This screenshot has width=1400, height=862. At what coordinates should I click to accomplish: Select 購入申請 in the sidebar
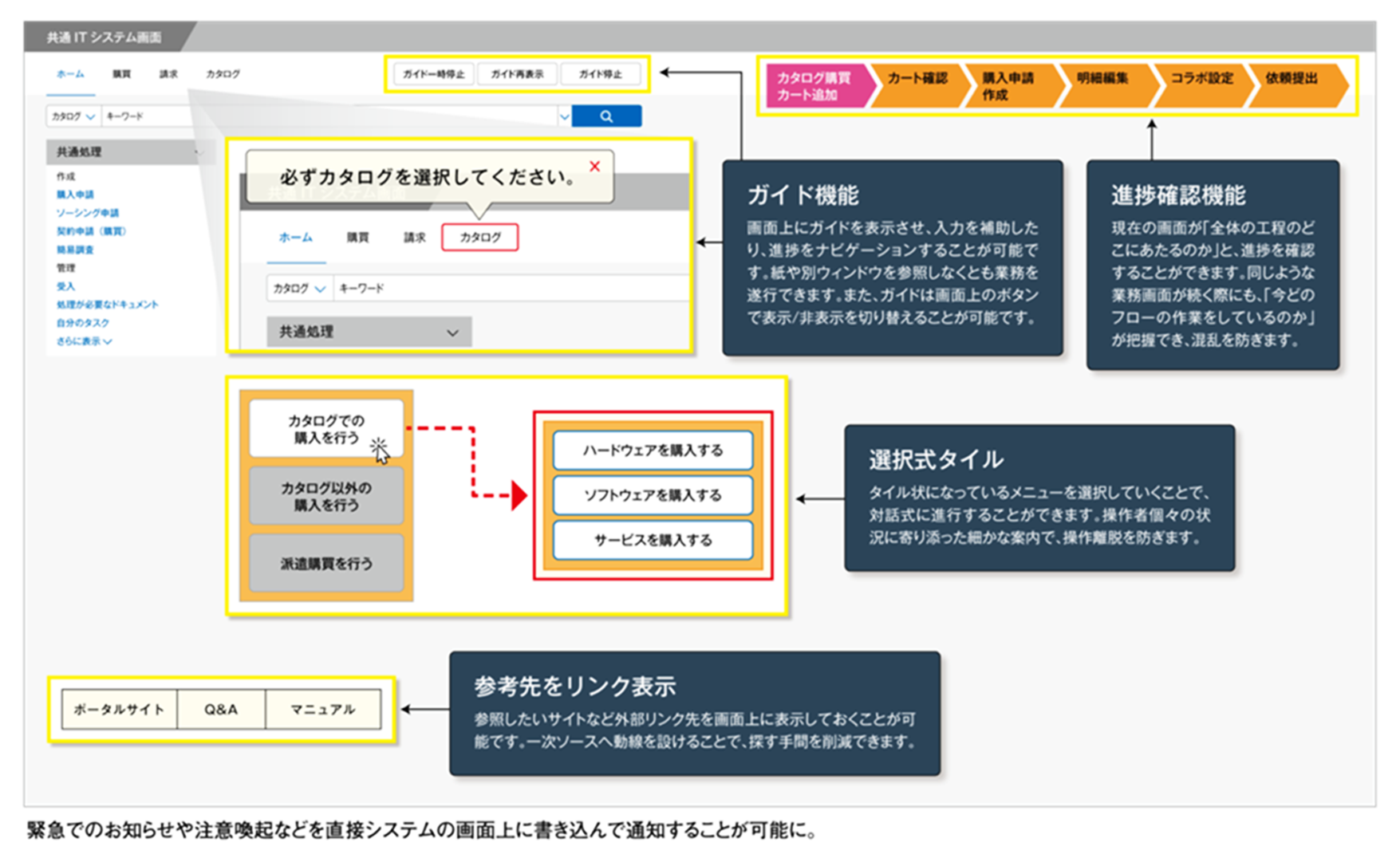(75, 194)
